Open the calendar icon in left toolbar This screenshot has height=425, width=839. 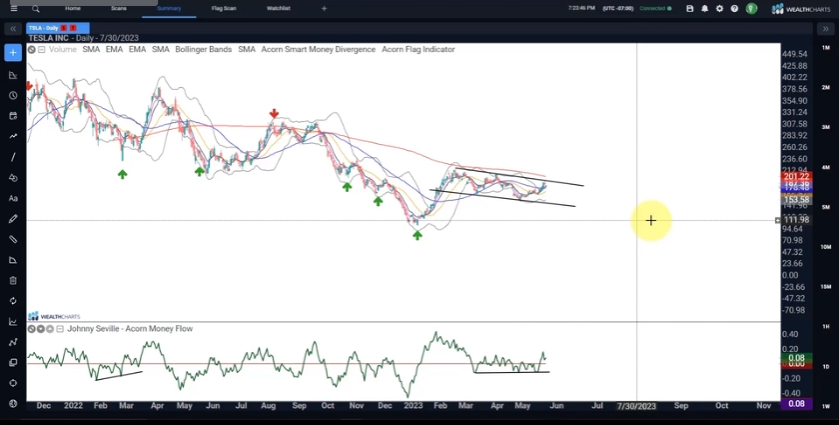pos(13,116)
